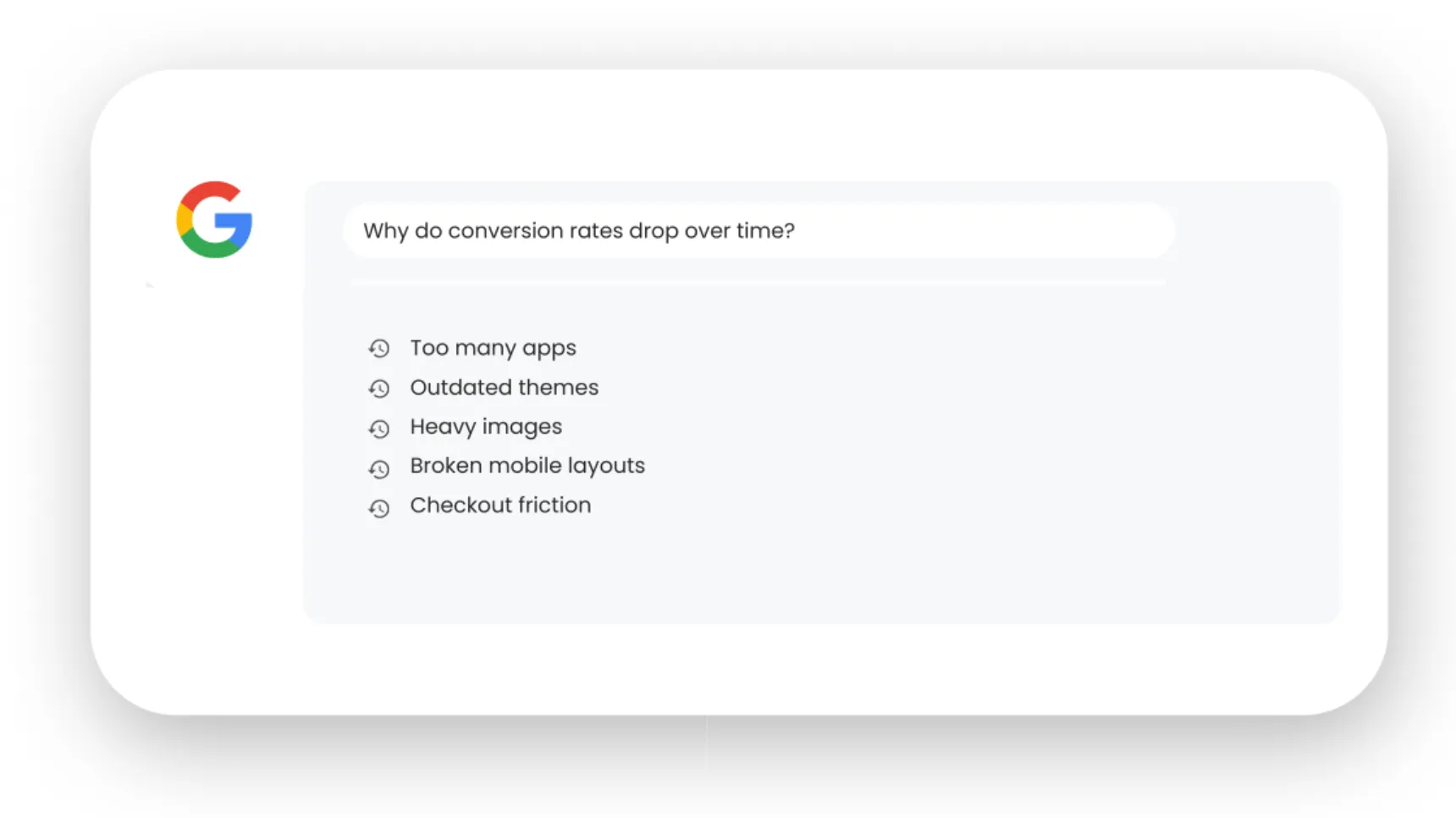Screen dimensions: 1456x818
Task: Click history icon beside Outdated themes
Action: point(379,389)
